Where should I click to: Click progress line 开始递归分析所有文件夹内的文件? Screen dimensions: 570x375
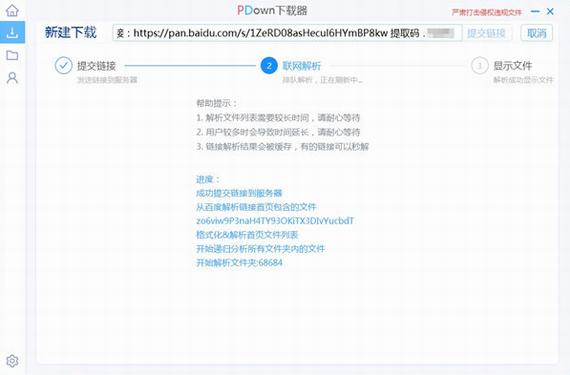click(261, 249)
